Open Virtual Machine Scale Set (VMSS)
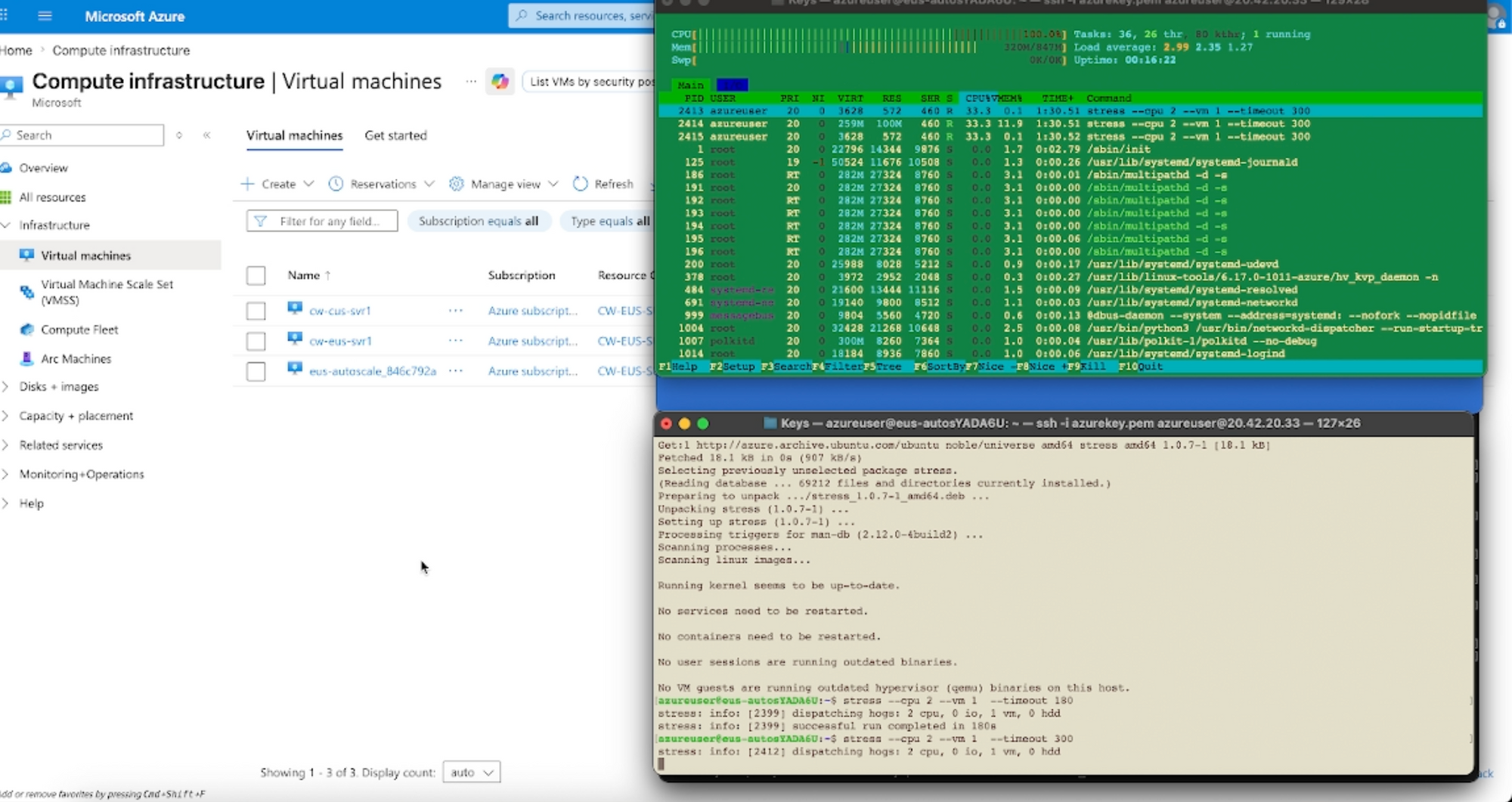This screenshot has width=1512, height=802. point(107,292)
